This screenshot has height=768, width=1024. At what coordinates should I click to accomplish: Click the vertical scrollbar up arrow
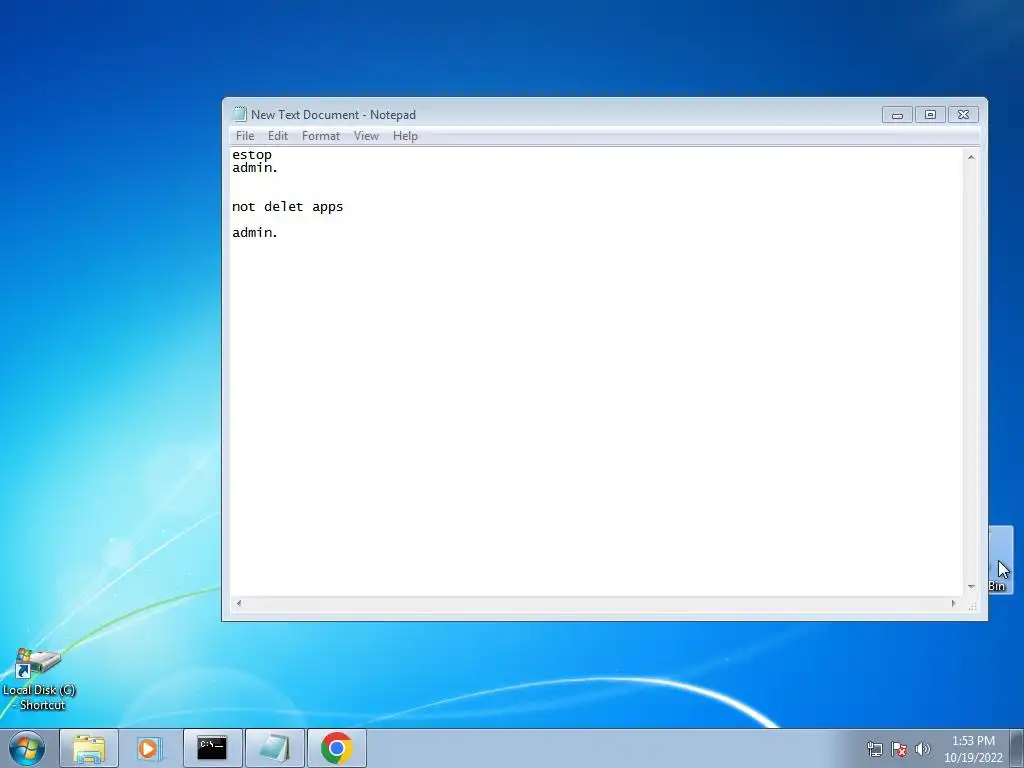[x=971, y=157]
